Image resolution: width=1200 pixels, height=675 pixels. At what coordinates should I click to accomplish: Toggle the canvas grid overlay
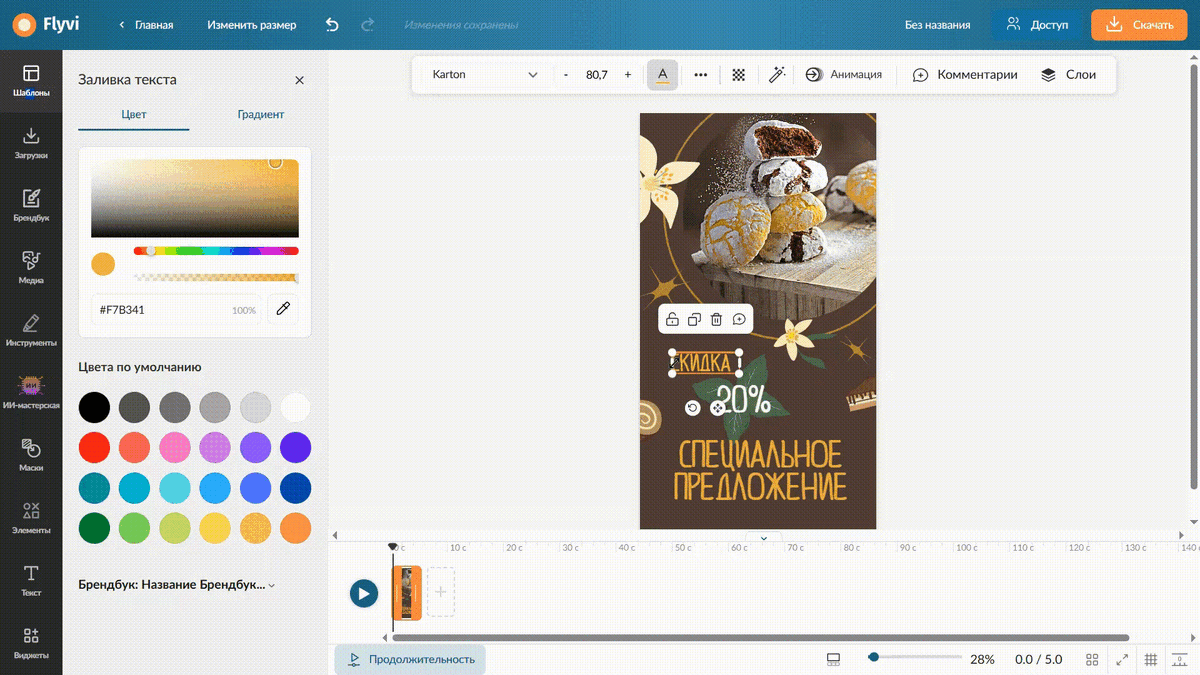1151,660
